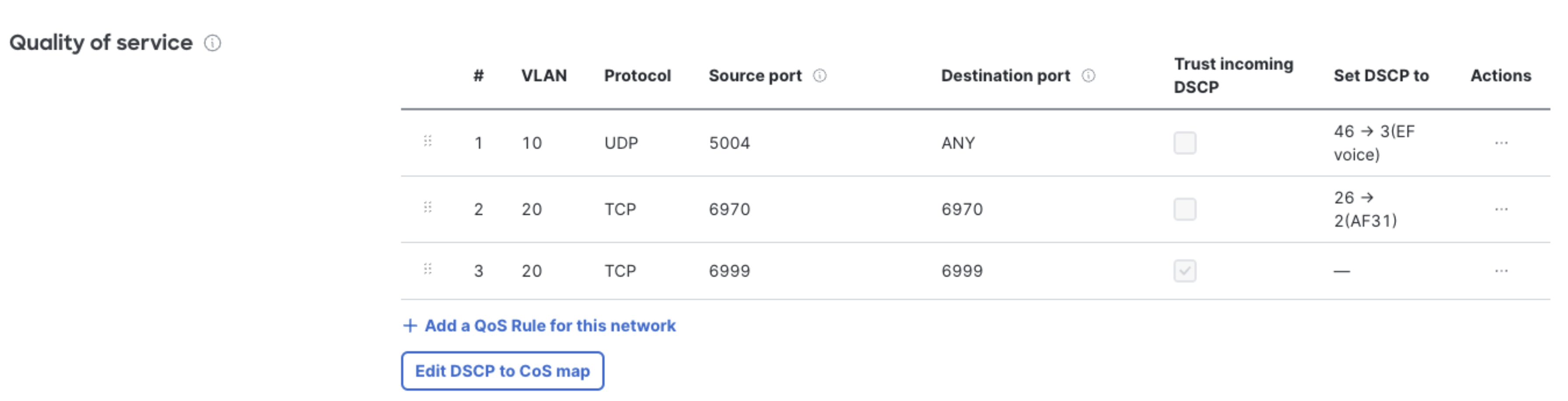Image resolution: width=1568 pixels, height=401 pixels.
Task: Grab the drag handle for rule 1
Action: tap(428, 141)
